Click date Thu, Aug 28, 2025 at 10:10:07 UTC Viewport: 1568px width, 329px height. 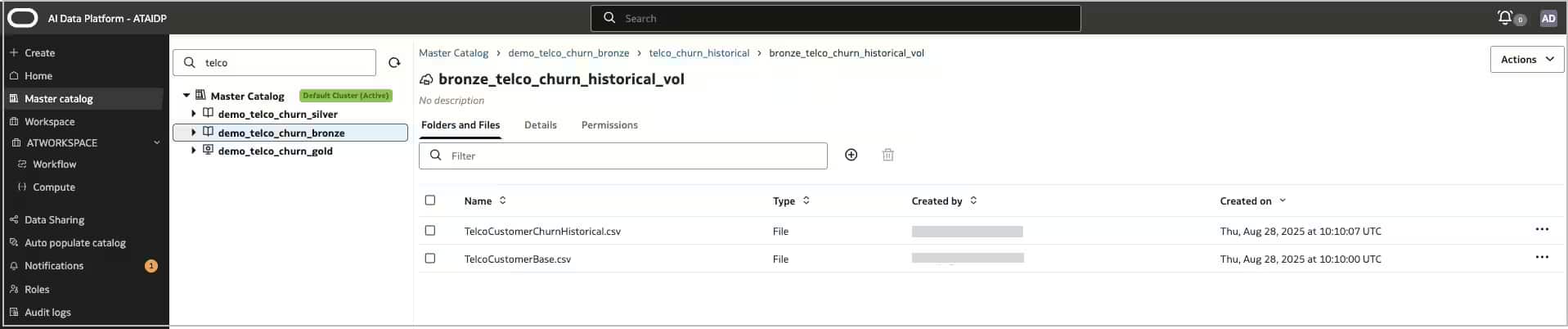click(1301, 231)
